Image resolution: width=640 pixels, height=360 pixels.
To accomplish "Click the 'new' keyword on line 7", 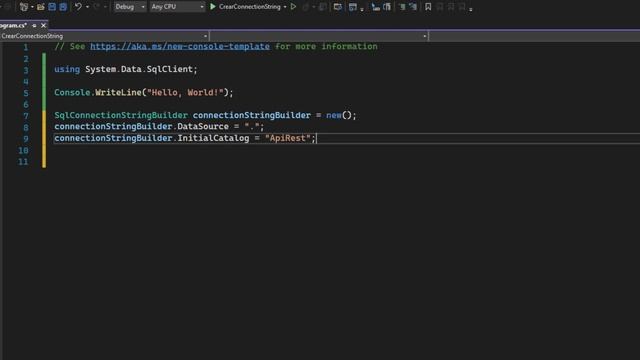I will point(334,115).
